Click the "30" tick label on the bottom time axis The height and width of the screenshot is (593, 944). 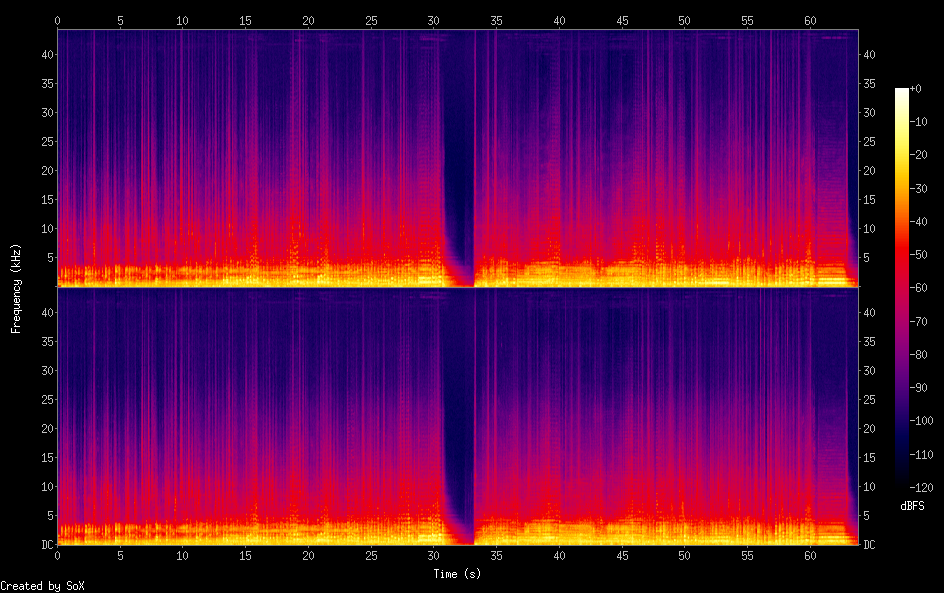coord(433,556)
